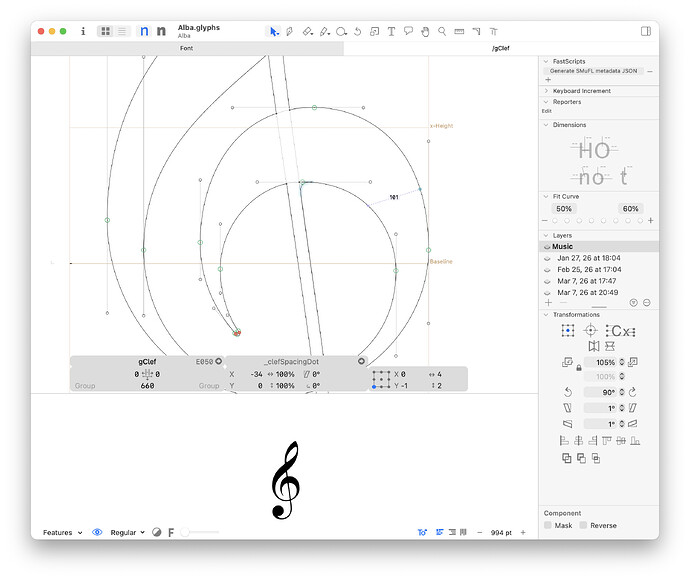The width and height of the screenshot is (690, 580).
Task: Collapse the FastScripts section
Action: point(546,62)
